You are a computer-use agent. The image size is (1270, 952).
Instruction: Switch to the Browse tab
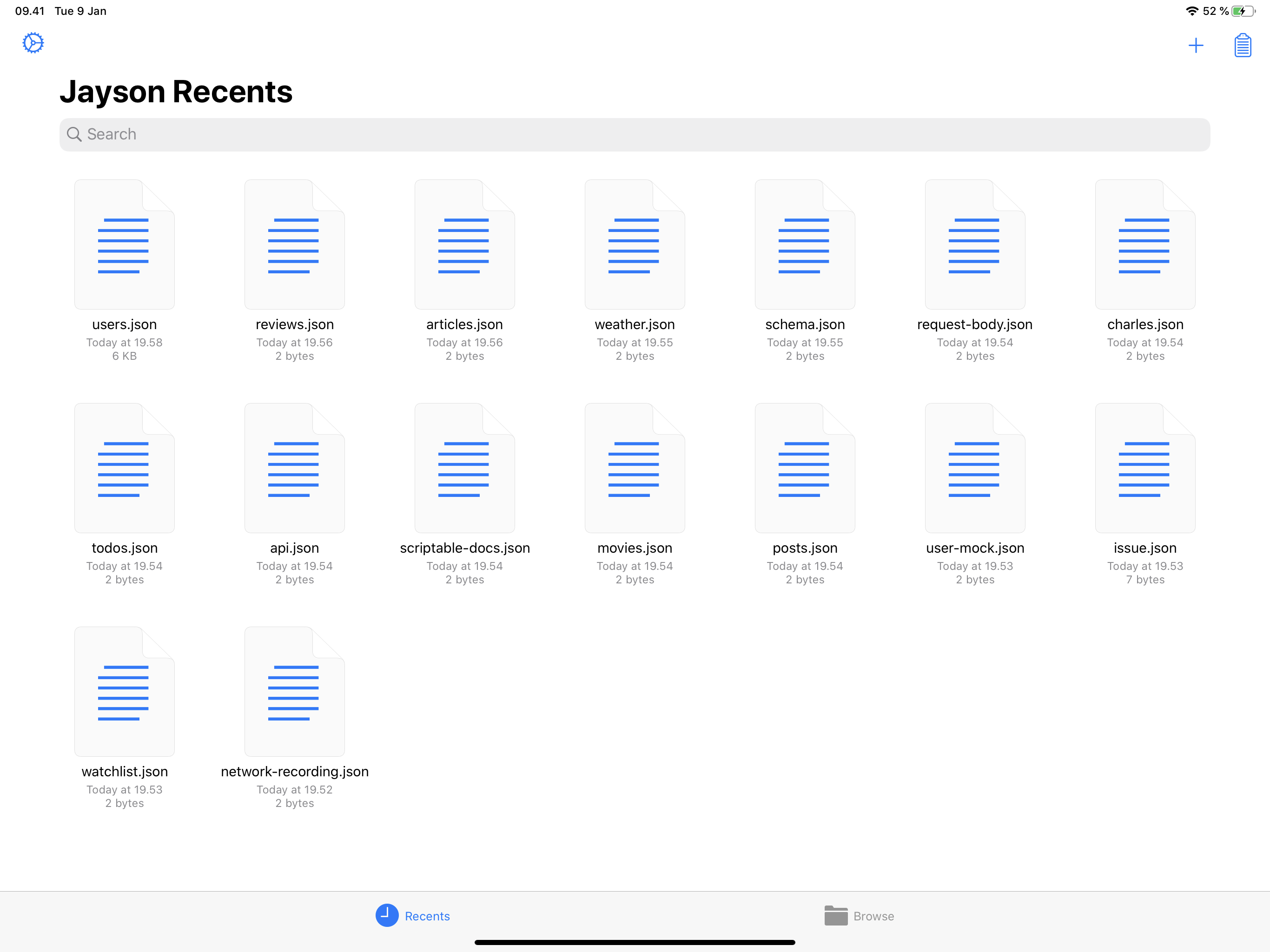tap(859, 916)
